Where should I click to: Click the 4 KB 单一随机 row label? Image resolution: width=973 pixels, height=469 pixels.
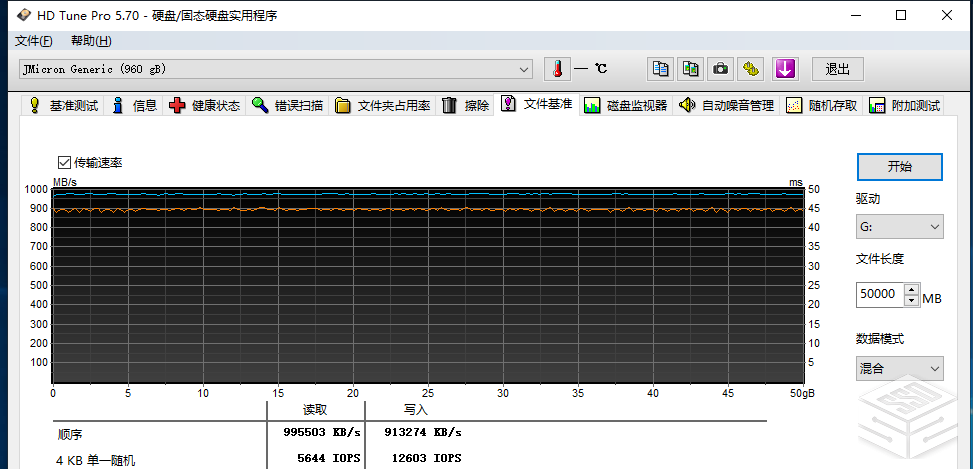pyautogui.click(x=96, y=460)
